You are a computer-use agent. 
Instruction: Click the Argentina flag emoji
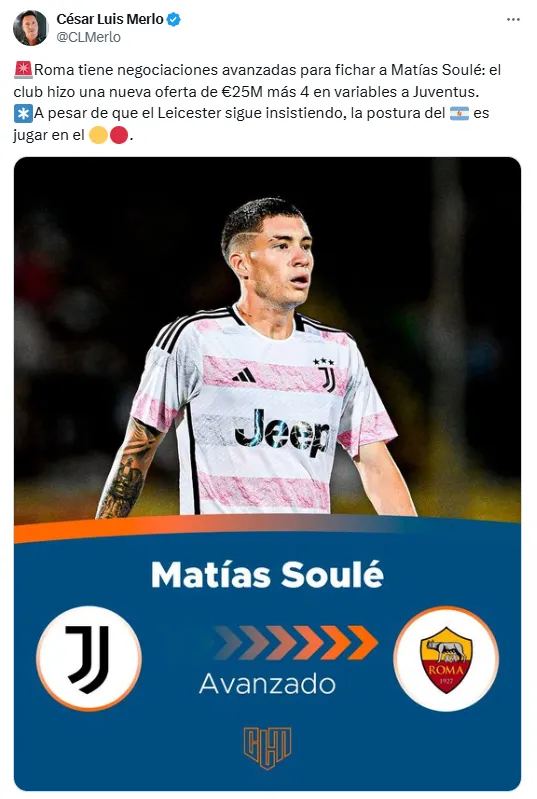[459, 113]
